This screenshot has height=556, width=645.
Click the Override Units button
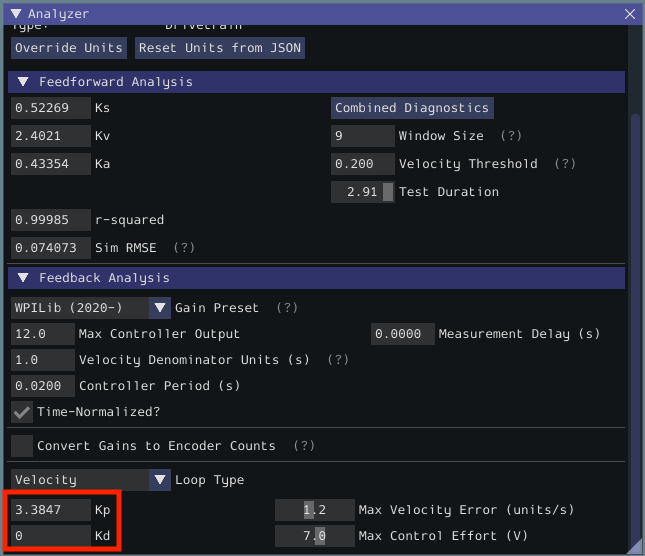[69, 48]
